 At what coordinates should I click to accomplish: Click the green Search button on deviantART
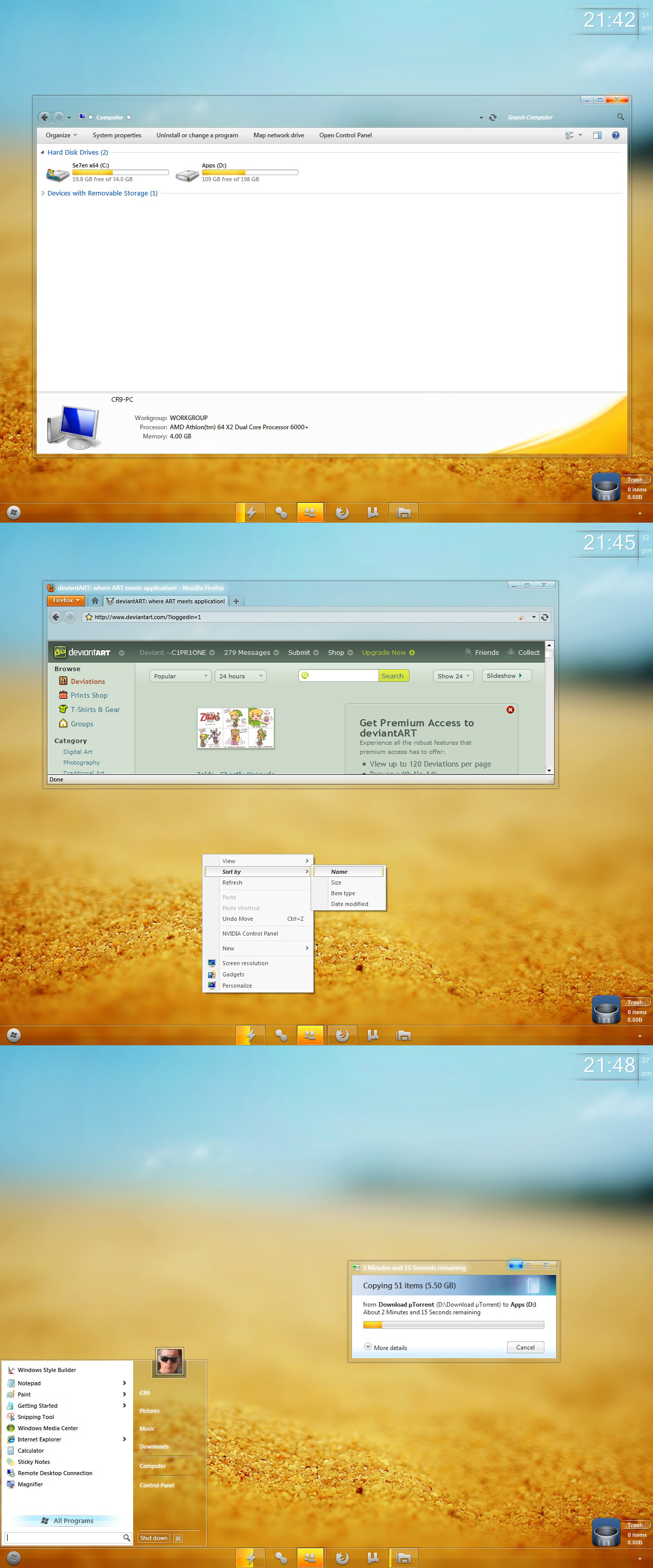point(393,676)
